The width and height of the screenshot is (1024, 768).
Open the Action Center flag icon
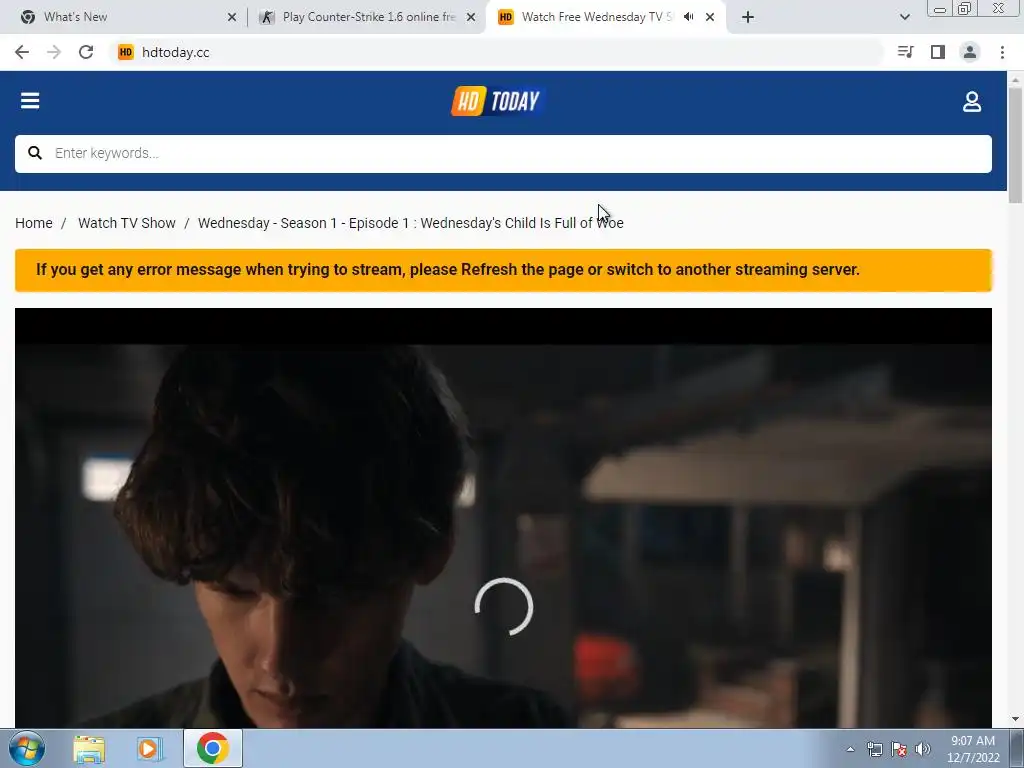899,749
